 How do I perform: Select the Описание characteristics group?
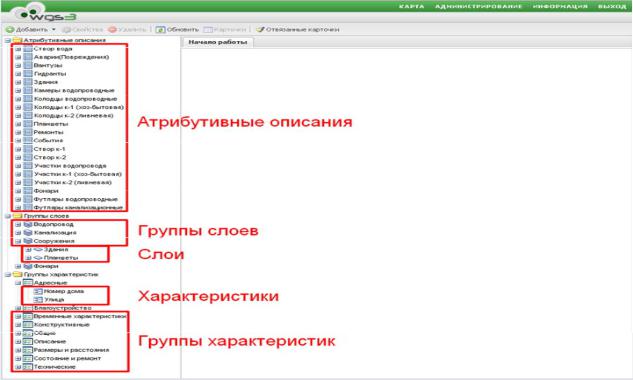(x=50, y=342)
